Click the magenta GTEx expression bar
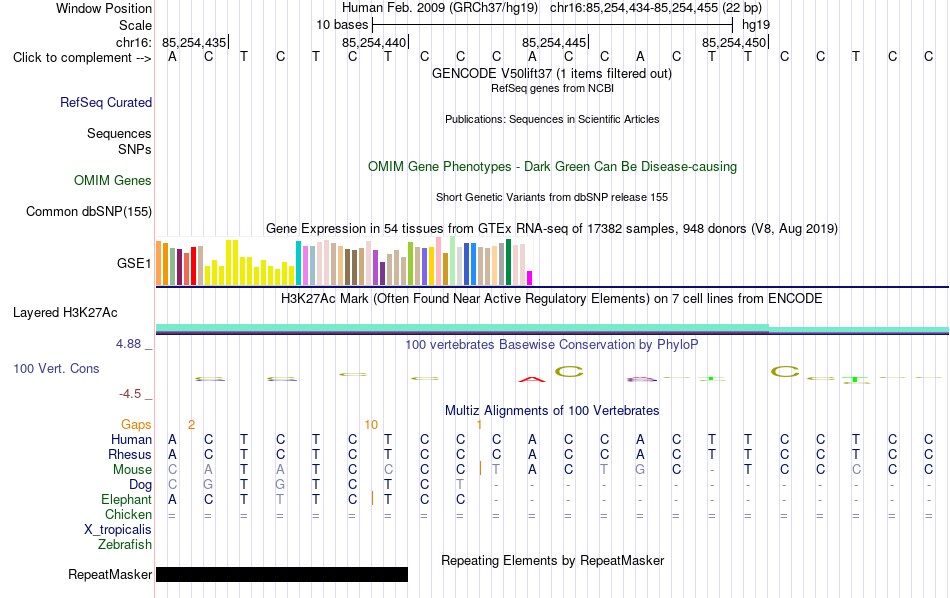This screenshot has width=950, height=598. (530, 278)
